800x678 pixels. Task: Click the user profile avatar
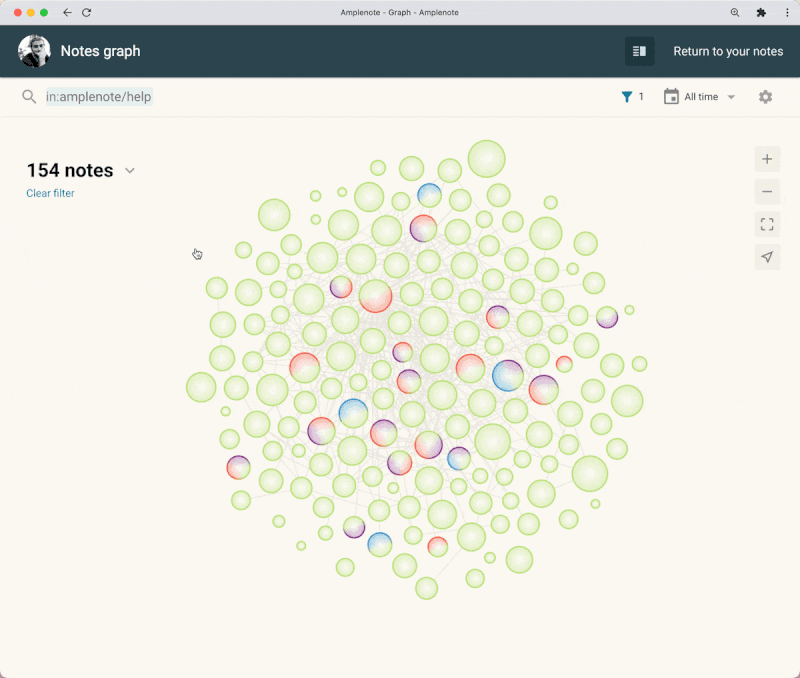pos(34,51)
